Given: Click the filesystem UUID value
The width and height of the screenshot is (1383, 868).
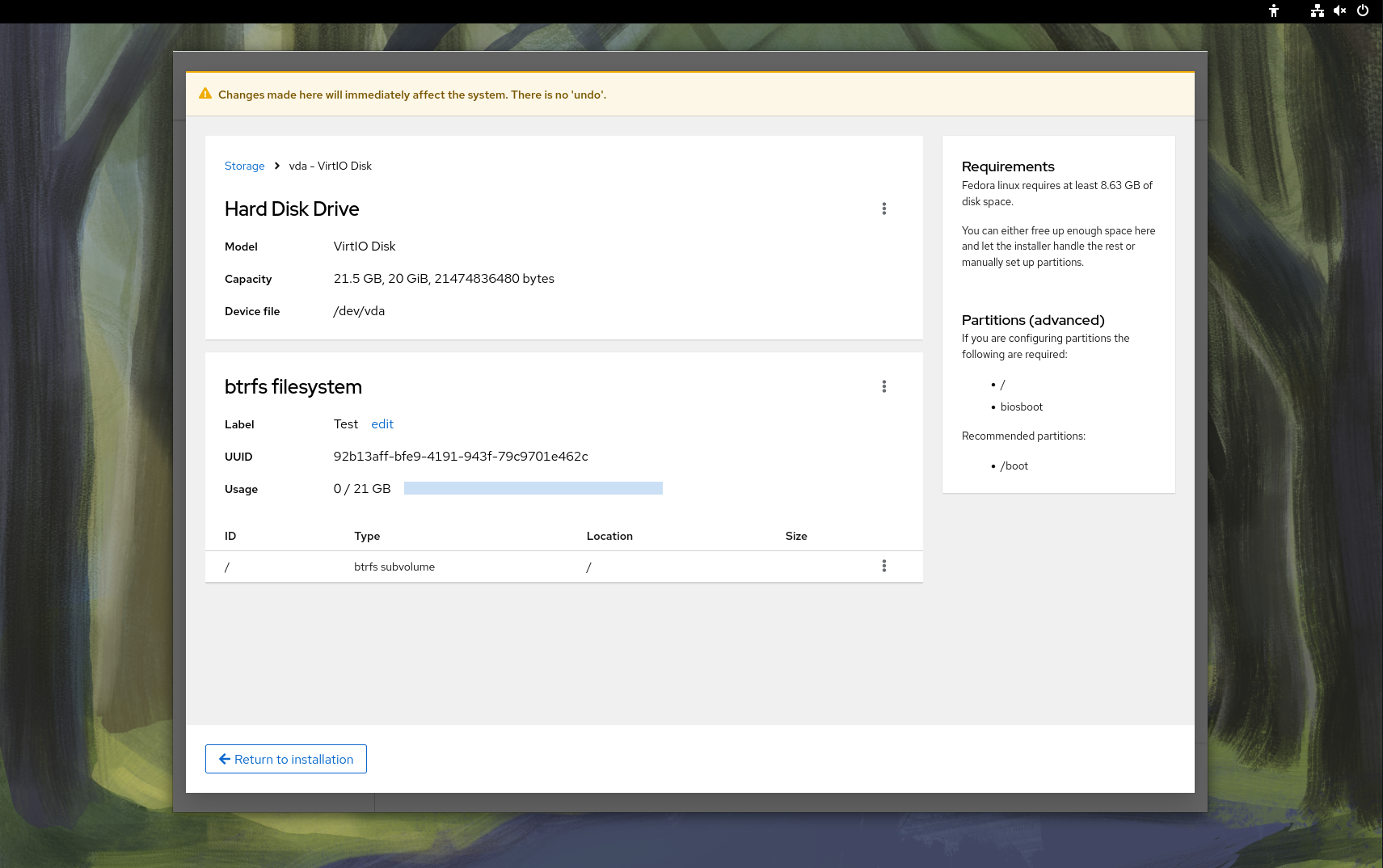Looking at the screenshot, I should 461,457.
